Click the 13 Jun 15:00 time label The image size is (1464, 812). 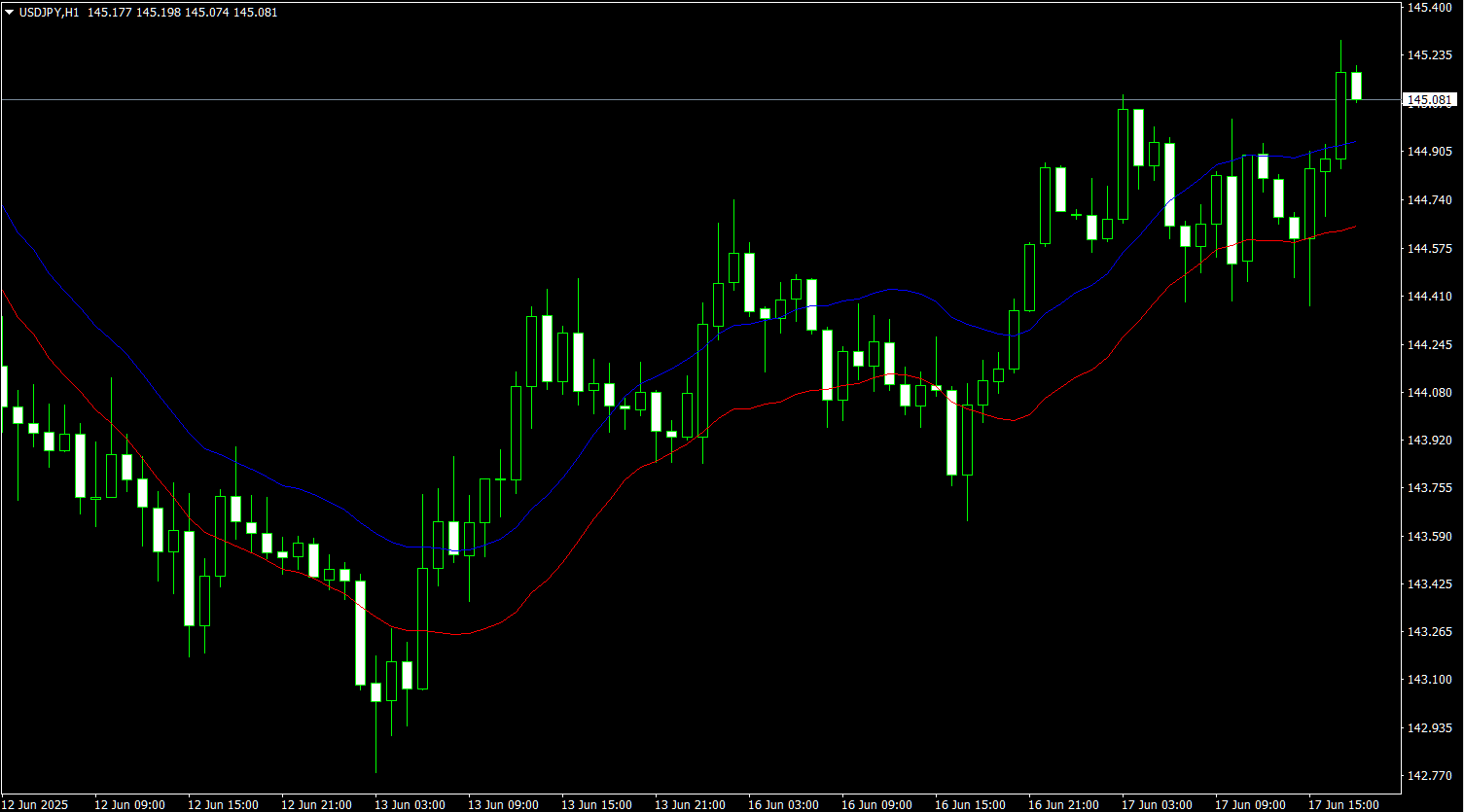[x=597, y=804]
